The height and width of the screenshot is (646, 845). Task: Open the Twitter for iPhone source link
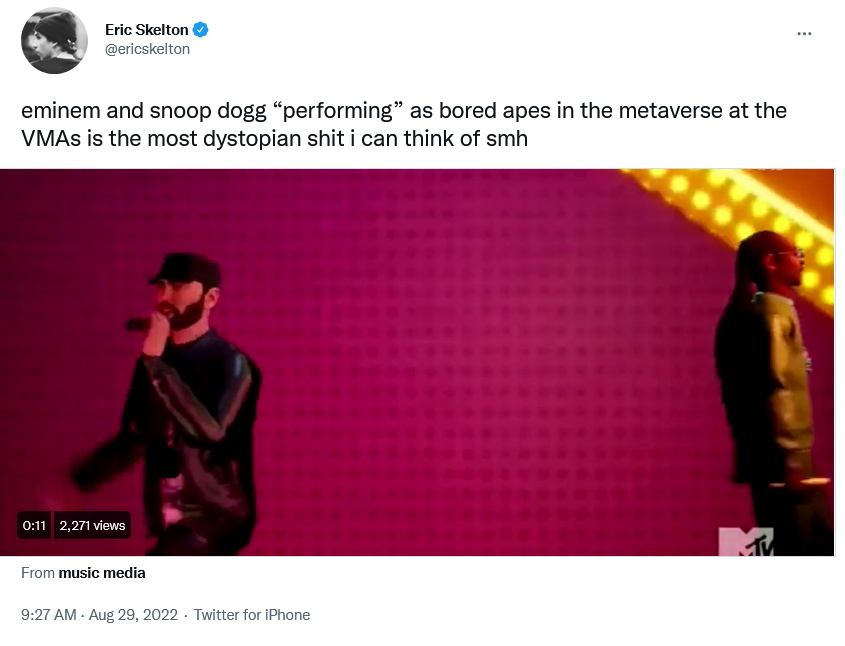click(252, 615)
